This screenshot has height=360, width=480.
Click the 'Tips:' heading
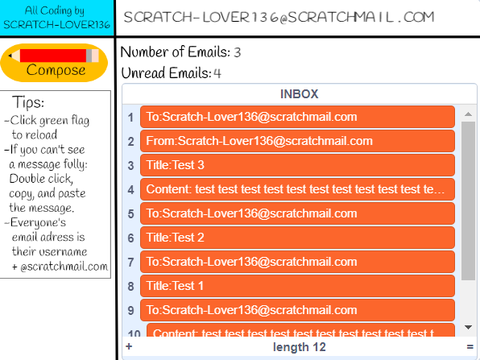click(28, 102)
